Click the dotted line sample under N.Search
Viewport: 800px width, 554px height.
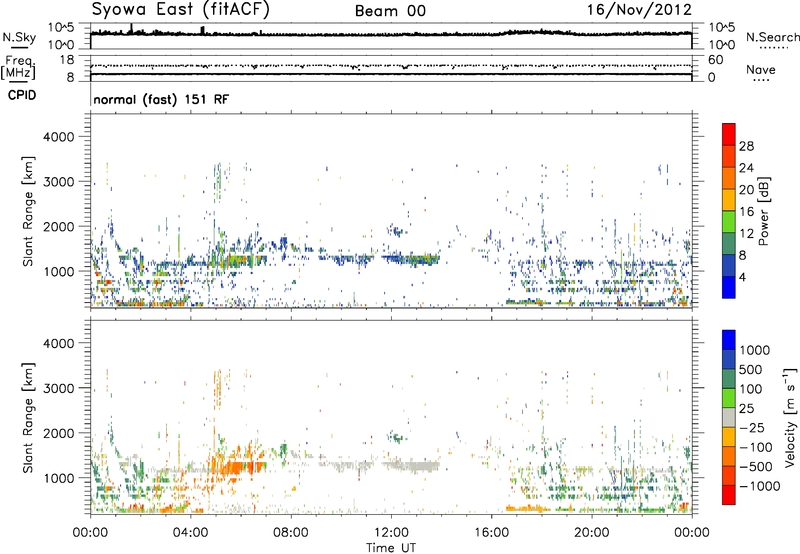(x=774, y=47)
